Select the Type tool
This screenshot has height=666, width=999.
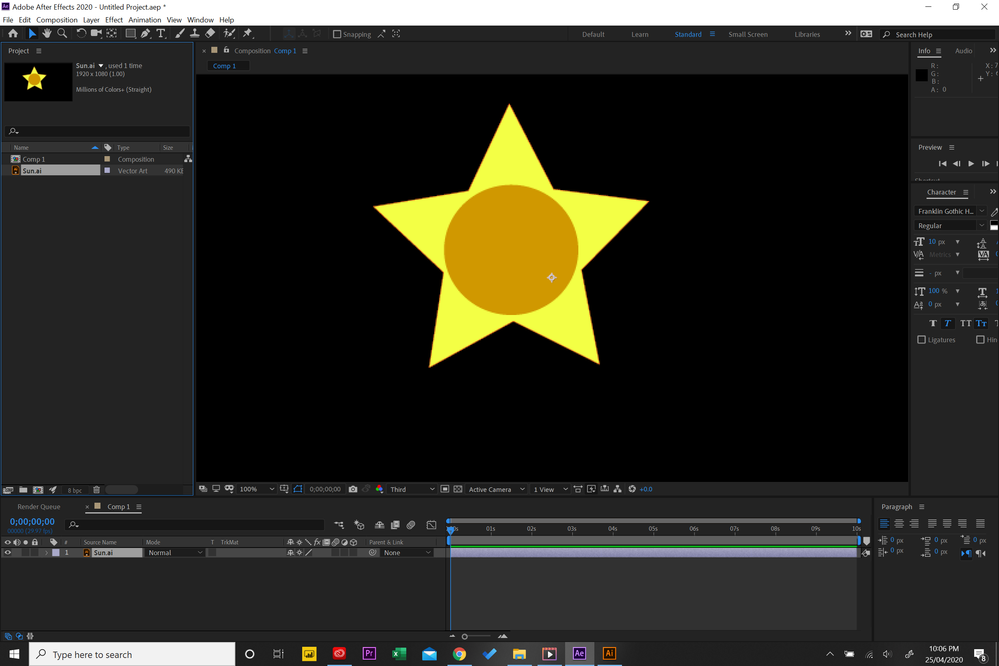(x=161, y=33)
